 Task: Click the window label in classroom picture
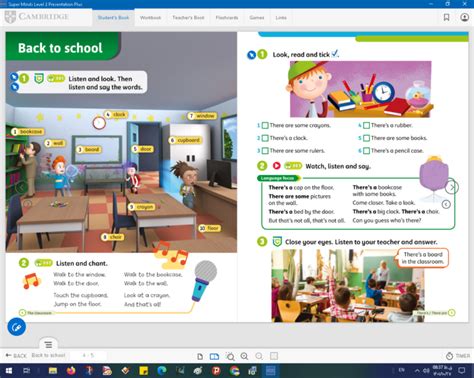click(x=202, y=116)
